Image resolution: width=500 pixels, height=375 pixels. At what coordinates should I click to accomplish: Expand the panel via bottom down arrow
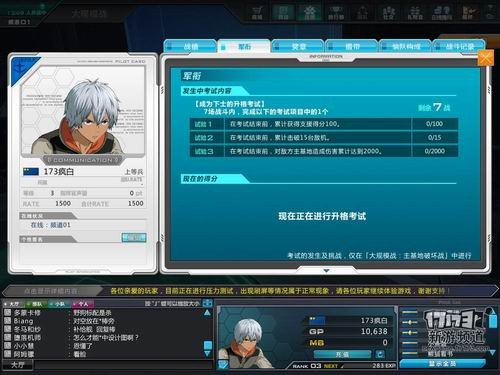pos(326,271)
